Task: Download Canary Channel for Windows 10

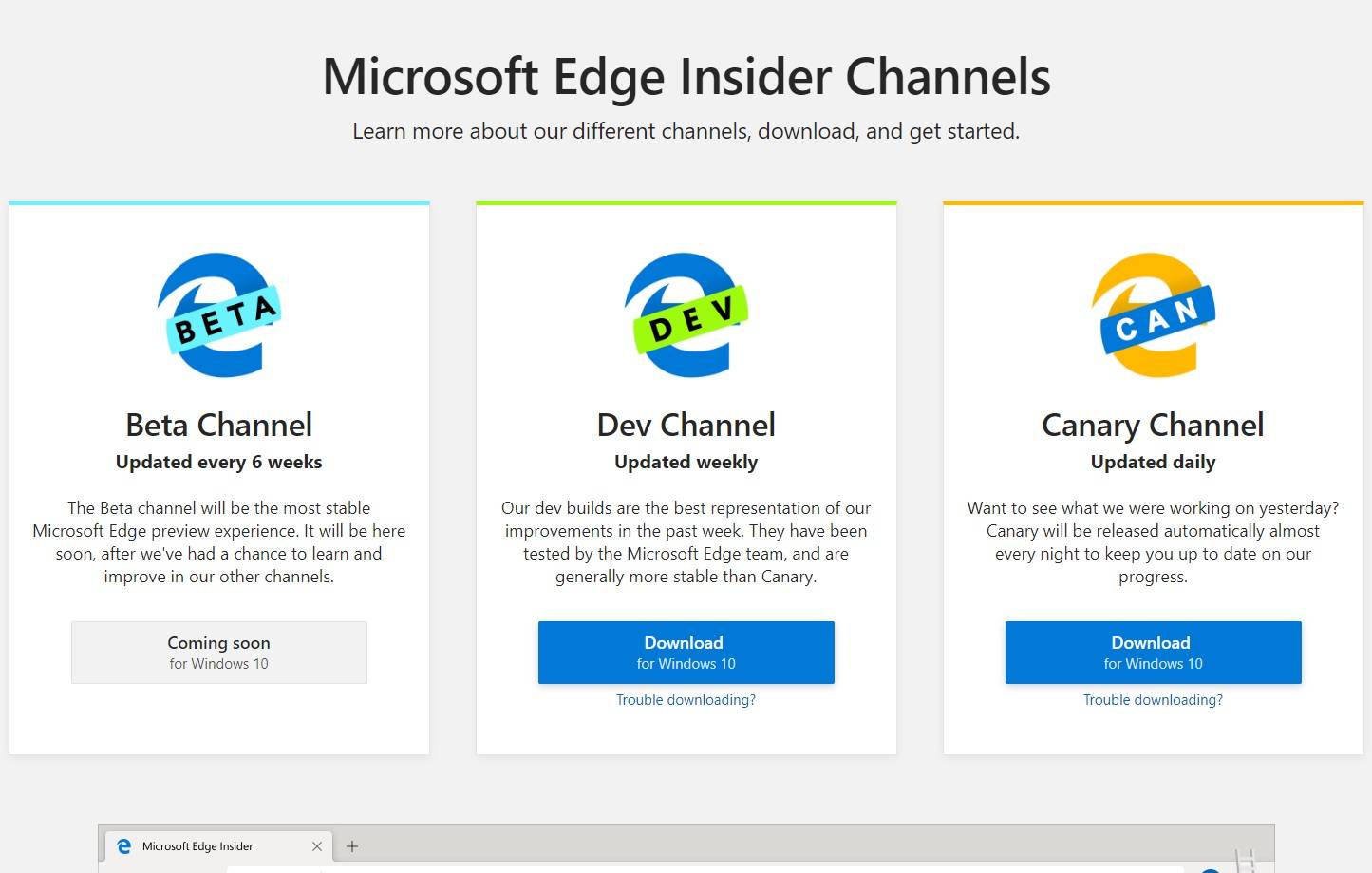Action: click(1154, 653)
